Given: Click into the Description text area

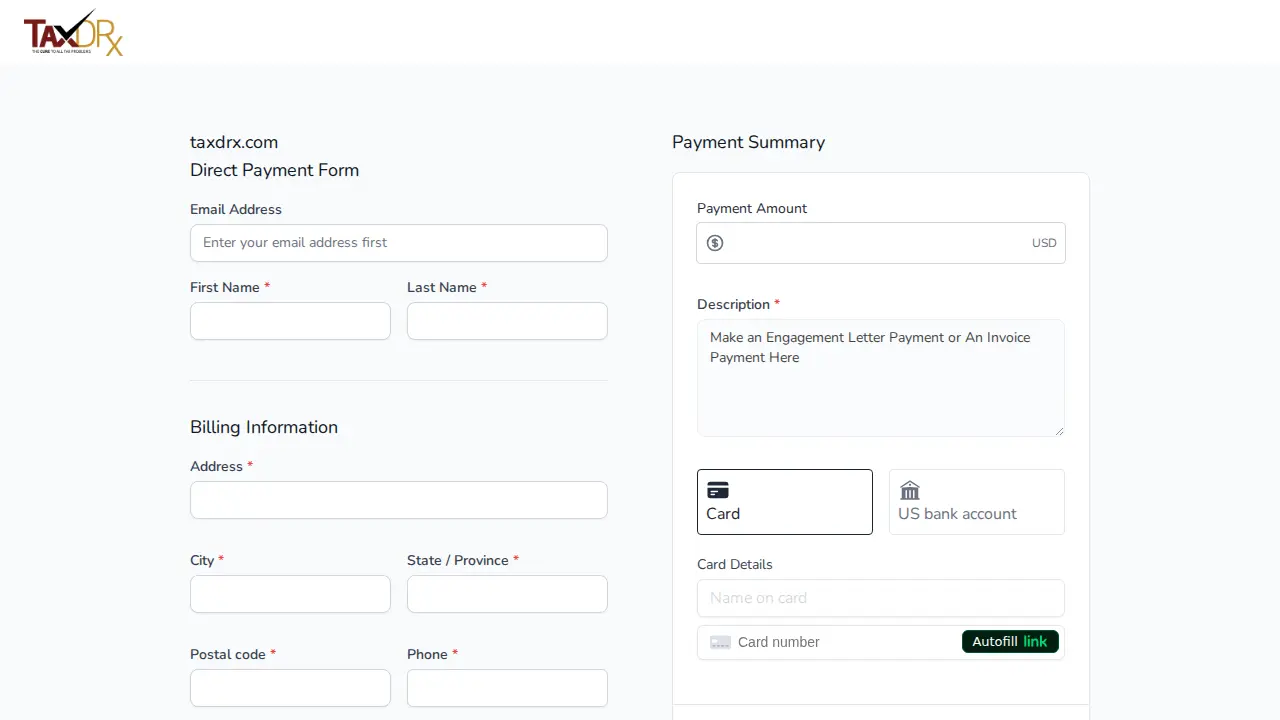Looking at the screenshot, I should [x=881, y=378].
